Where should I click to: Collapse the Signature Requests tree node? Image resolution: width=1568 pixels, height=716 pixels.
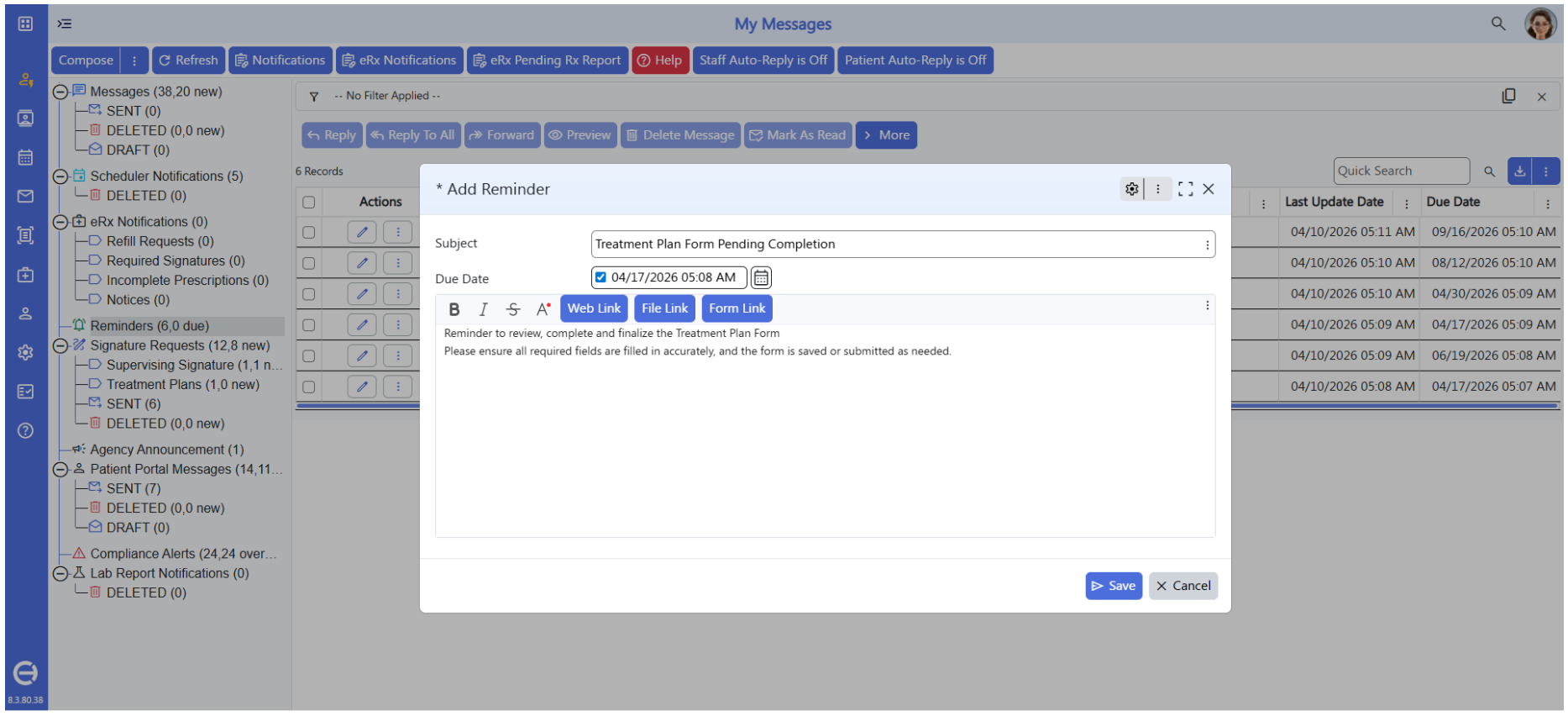[60, 345]
